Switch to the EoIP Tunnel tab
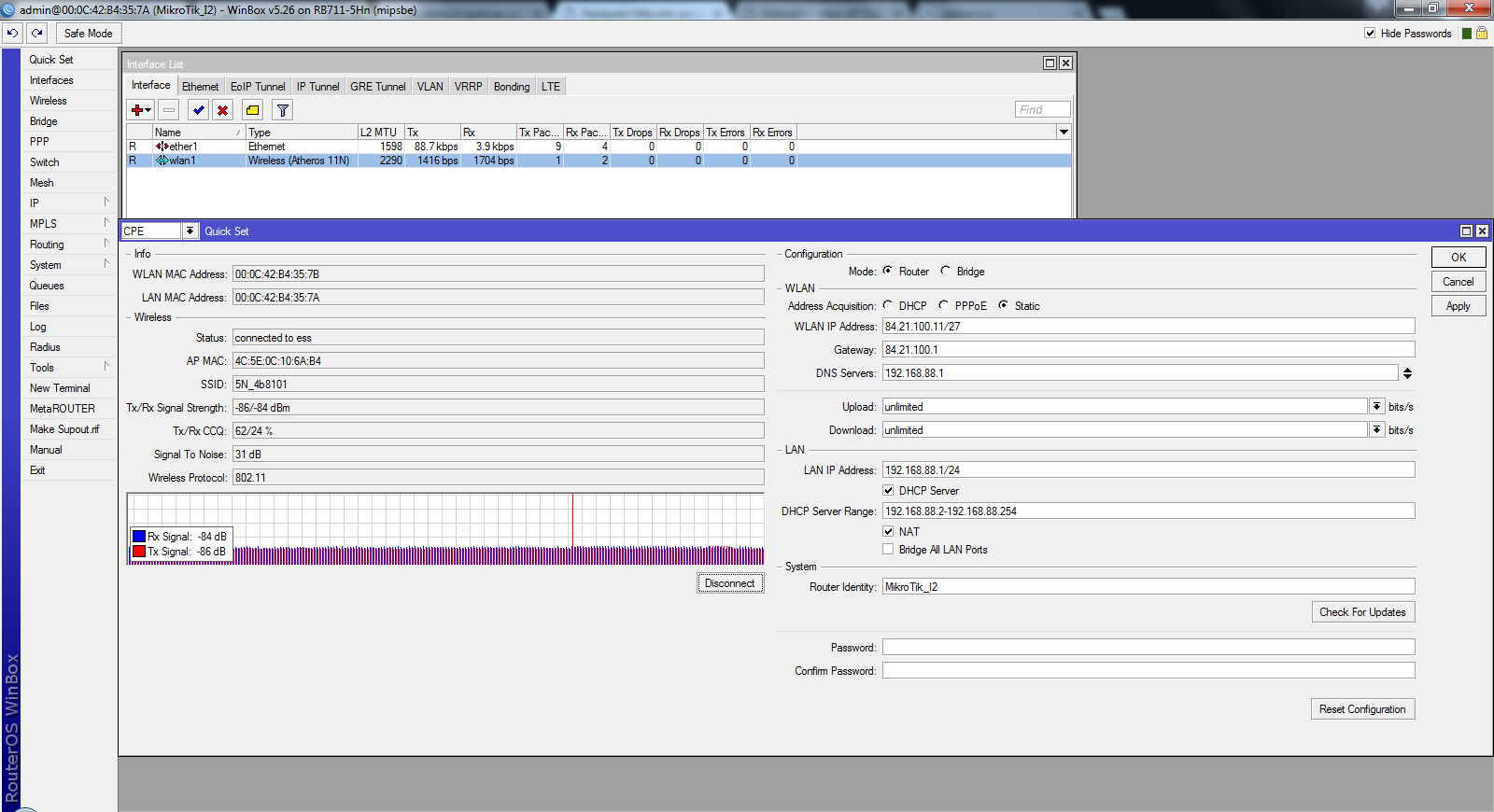Screen dimensions: 1494x812 [x=258, y=86]
